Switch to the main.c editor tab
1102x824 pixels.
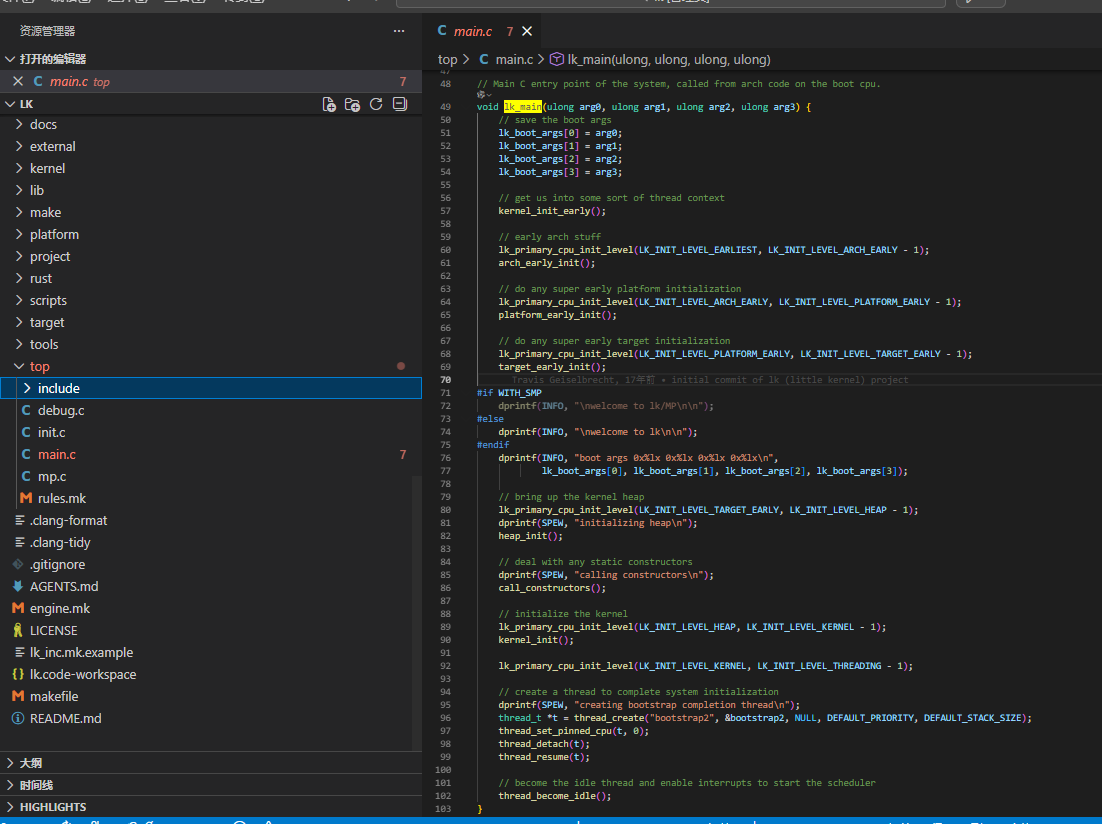[472, 32]
